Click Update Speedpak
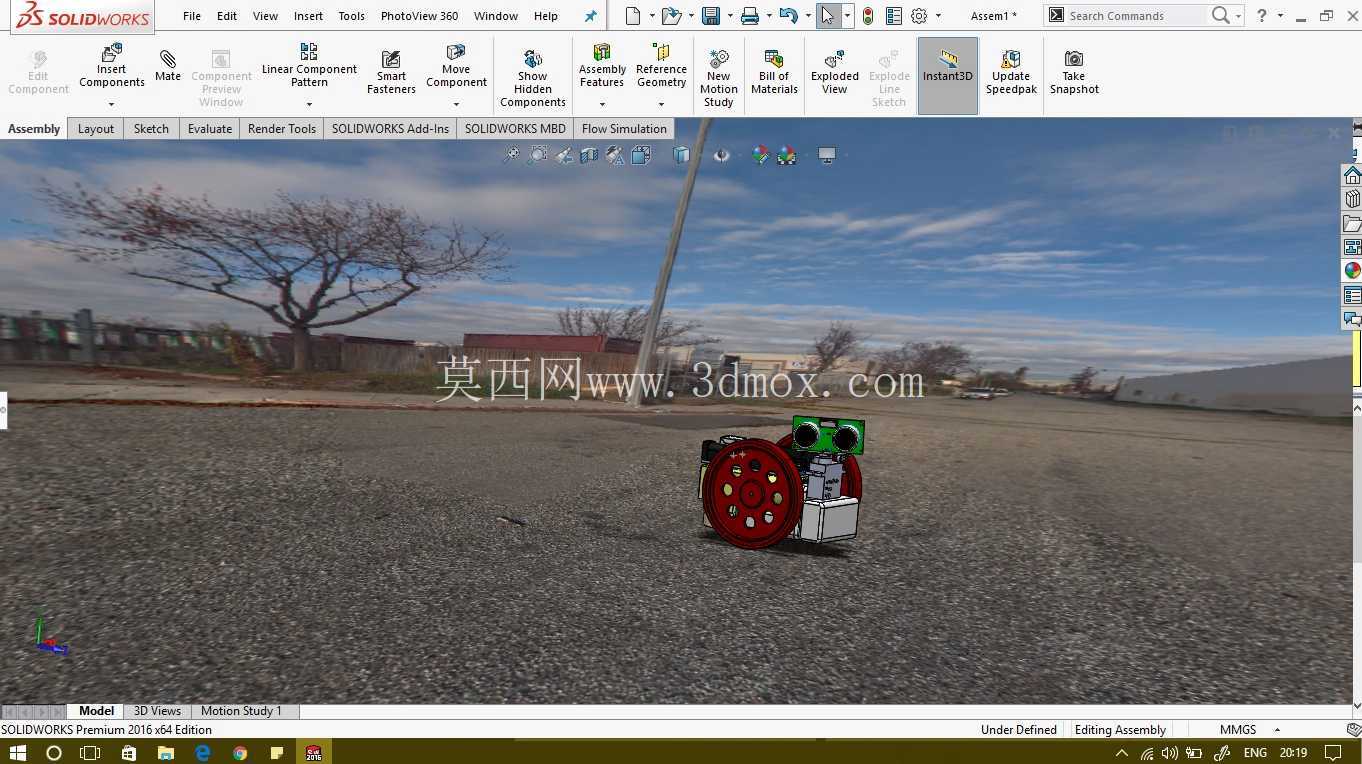 coord(1011,72)
